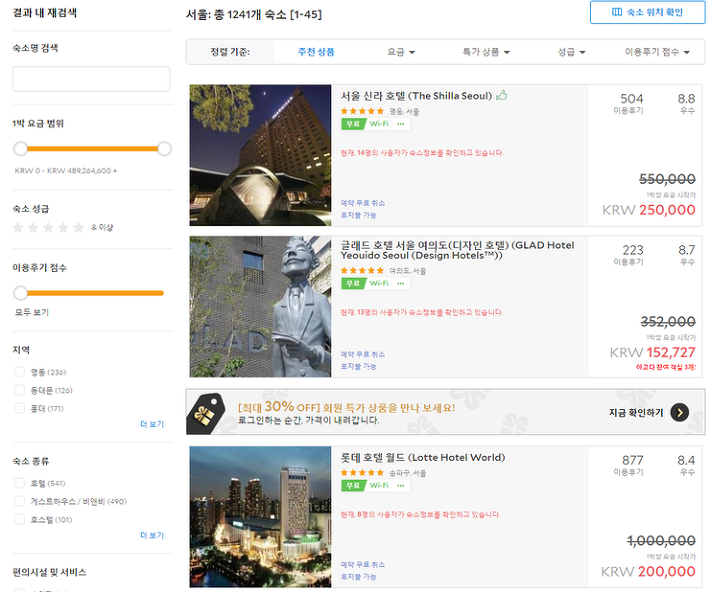Open The Shilla Seoul hotel photo
The height and width of the screenshot is (592, 710).
[x=260, y=155]
